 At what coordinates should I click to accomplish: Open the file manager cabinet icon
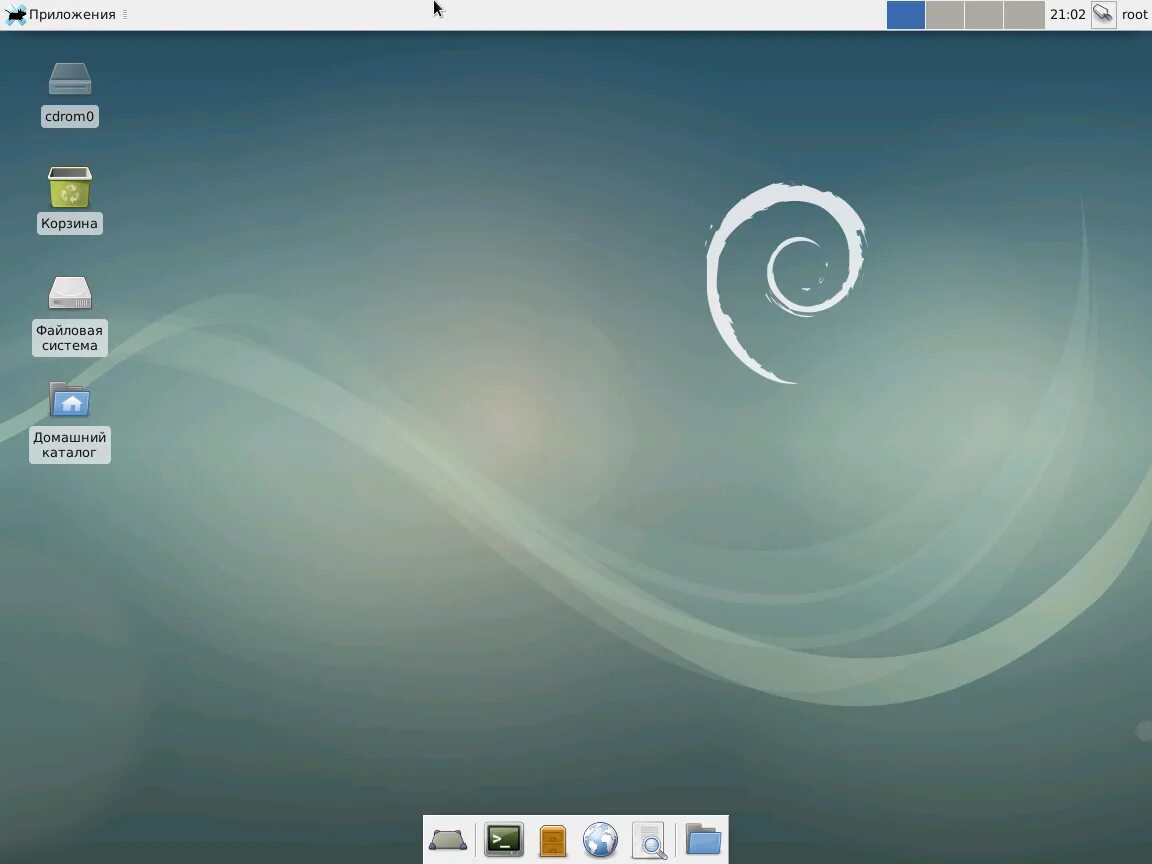[x=552, y=840]
